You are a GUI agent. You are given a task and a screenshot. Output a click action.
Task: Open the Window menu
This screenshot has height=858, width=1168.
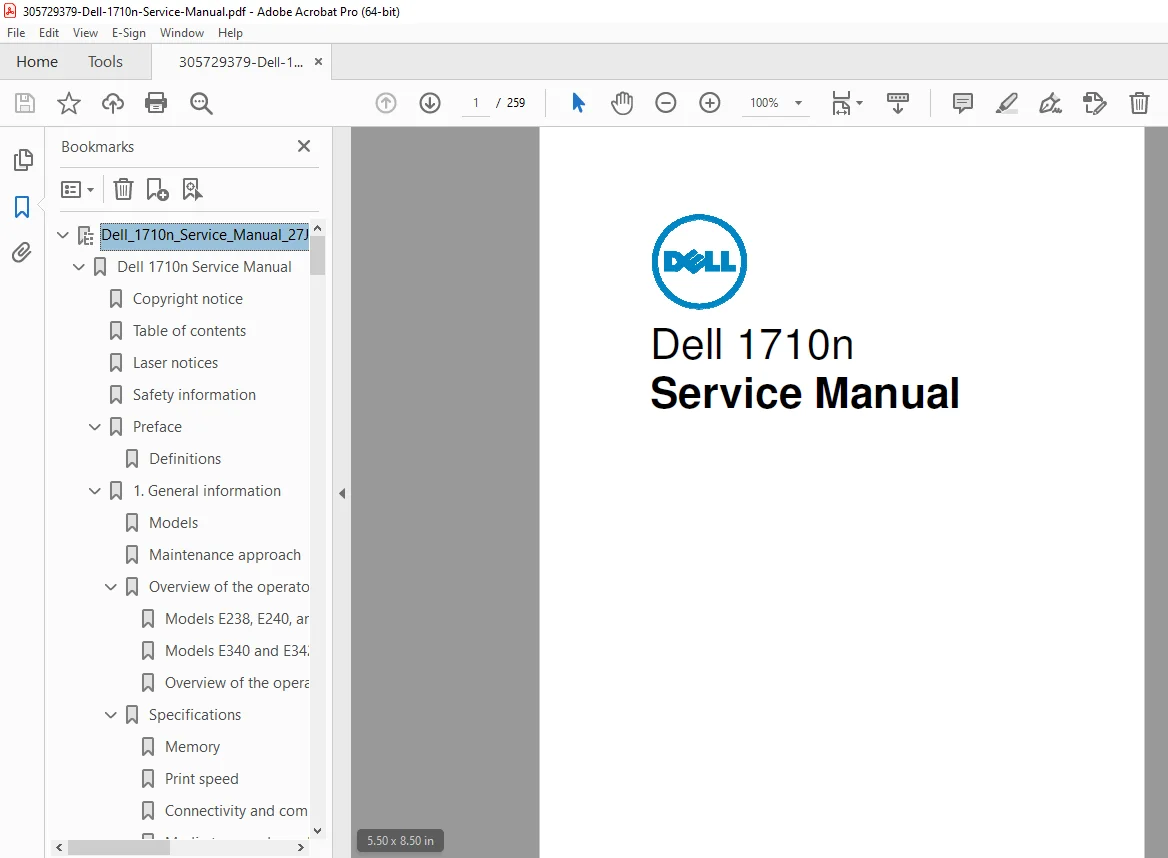point(182,33)
